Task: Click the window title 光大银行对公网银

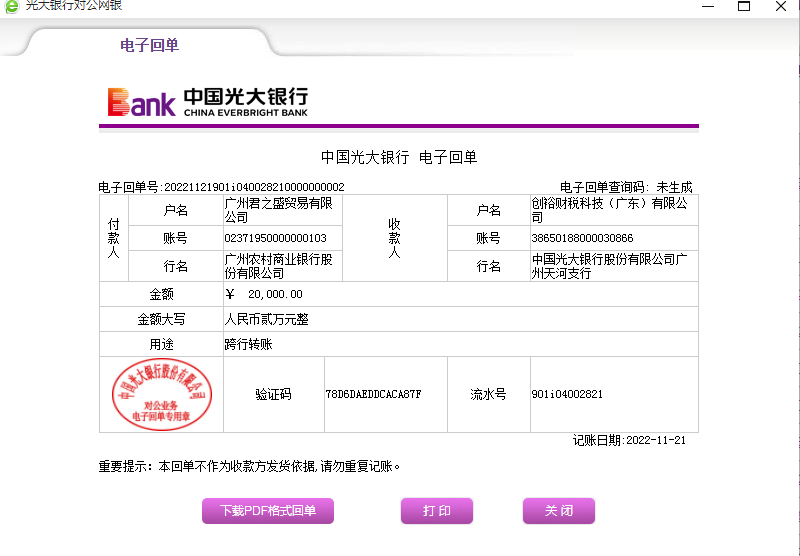Action: [x=74, y=6]
